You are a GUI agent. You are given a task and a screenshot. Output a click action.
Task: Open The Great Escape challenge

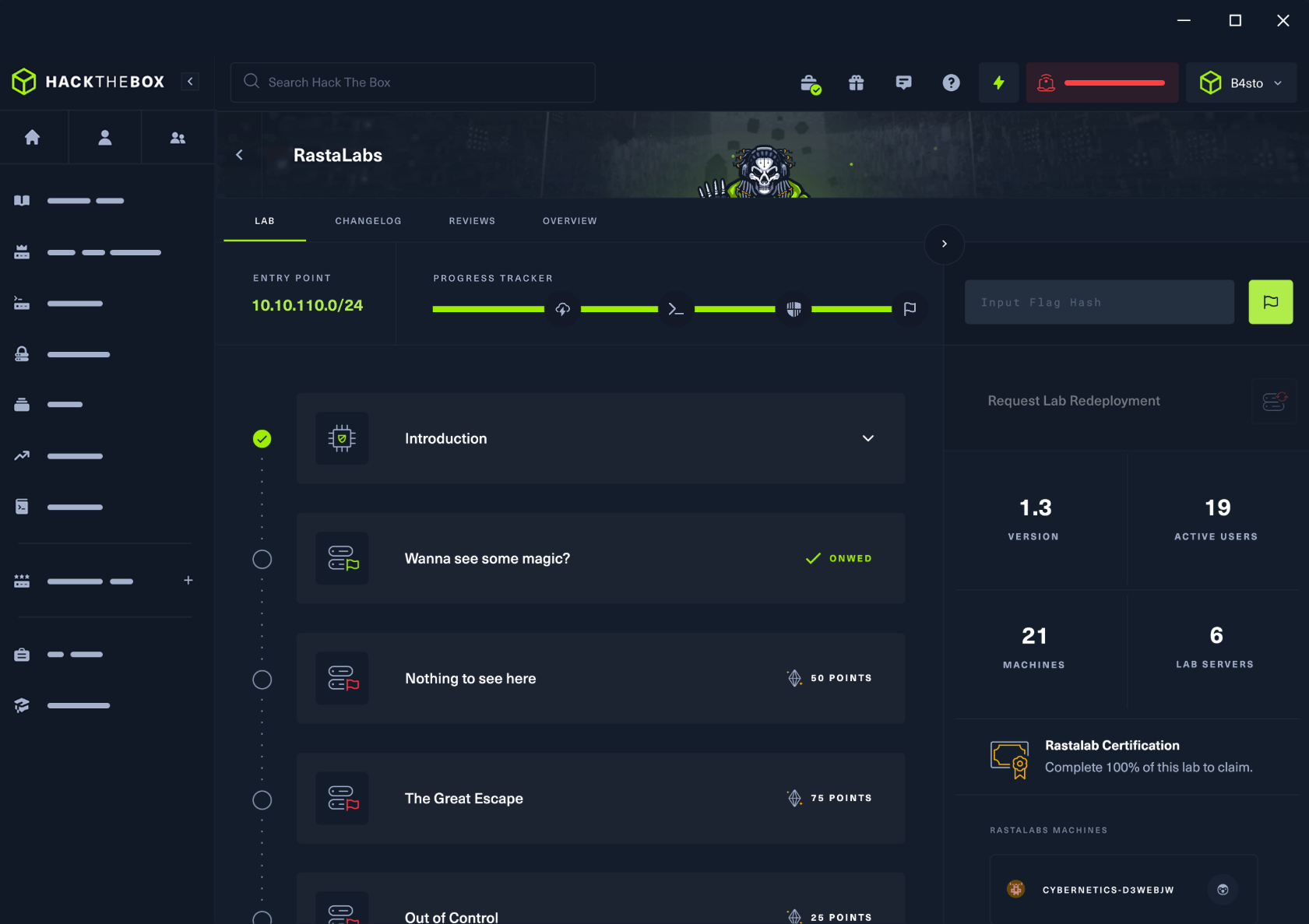(600, 798)
